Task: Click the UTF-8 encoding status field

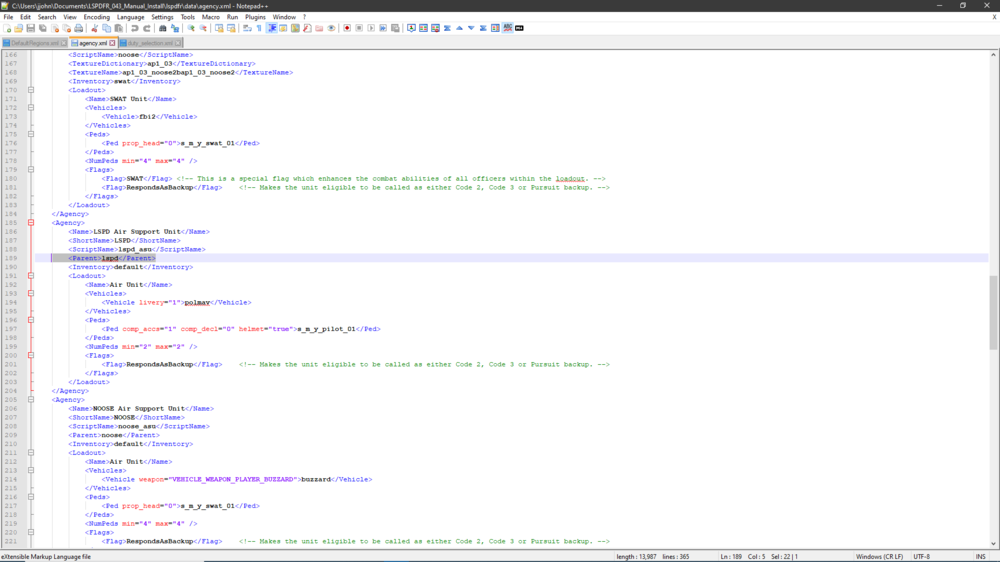Action: pos(922,557)
